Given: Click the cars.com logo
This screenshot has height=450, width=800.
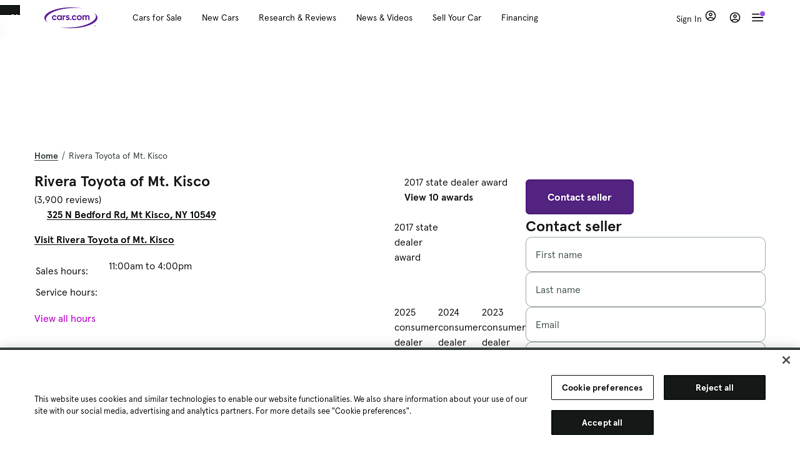Looking at the screenshot, I should pos(70,17).
